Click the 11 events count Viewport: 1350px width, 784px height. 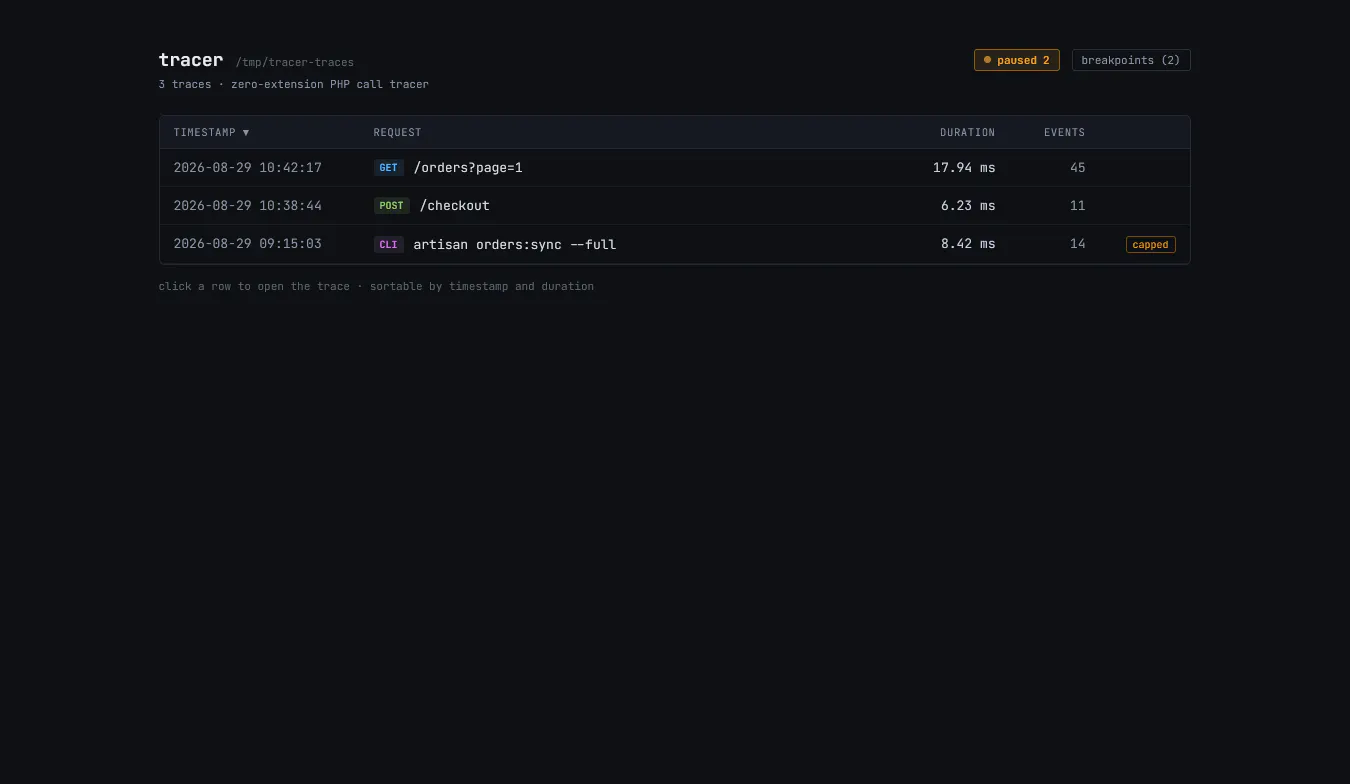(1077, 206)
